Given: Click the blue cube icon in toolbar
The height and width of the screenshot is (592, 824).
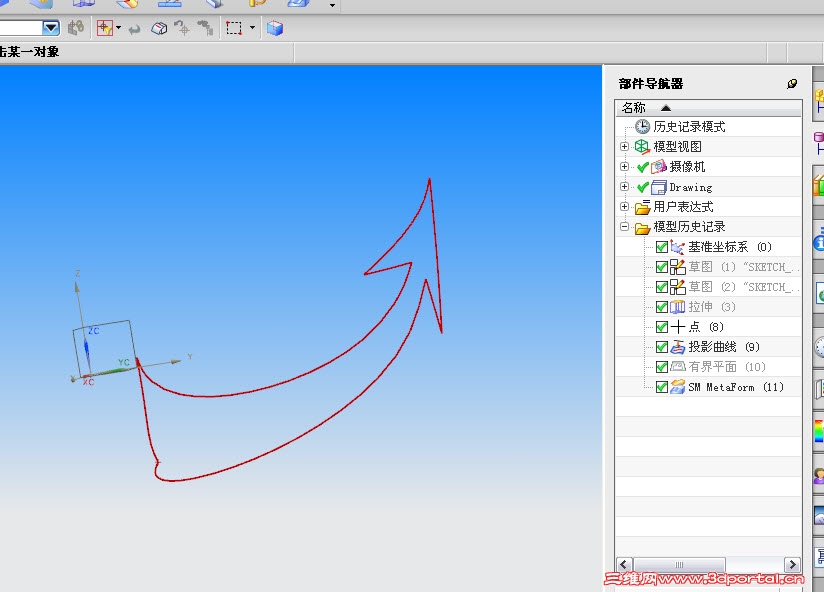Looking at the screenshot, I should coord(274,28).
